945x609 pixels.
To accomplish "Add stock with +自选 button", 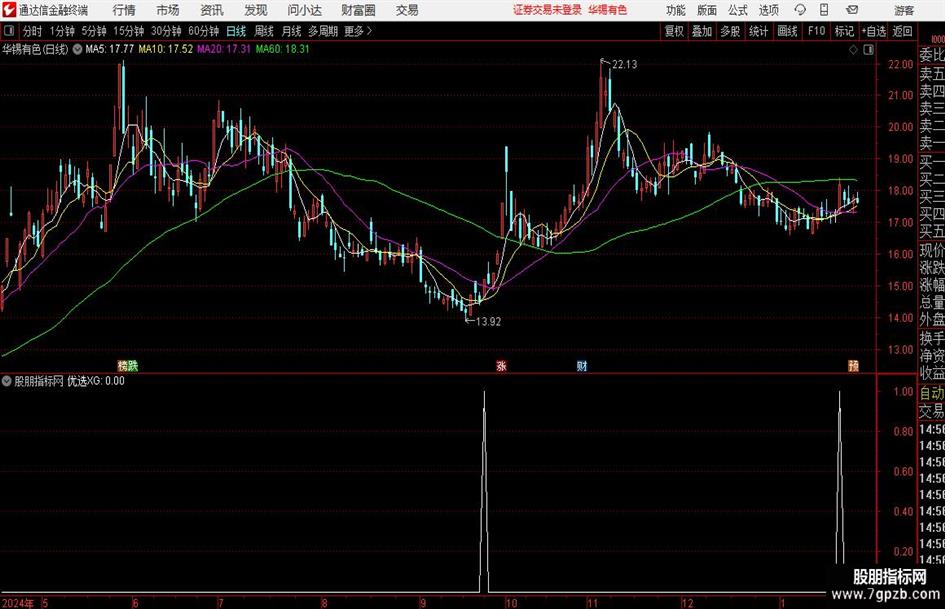I will click(873, 31).
